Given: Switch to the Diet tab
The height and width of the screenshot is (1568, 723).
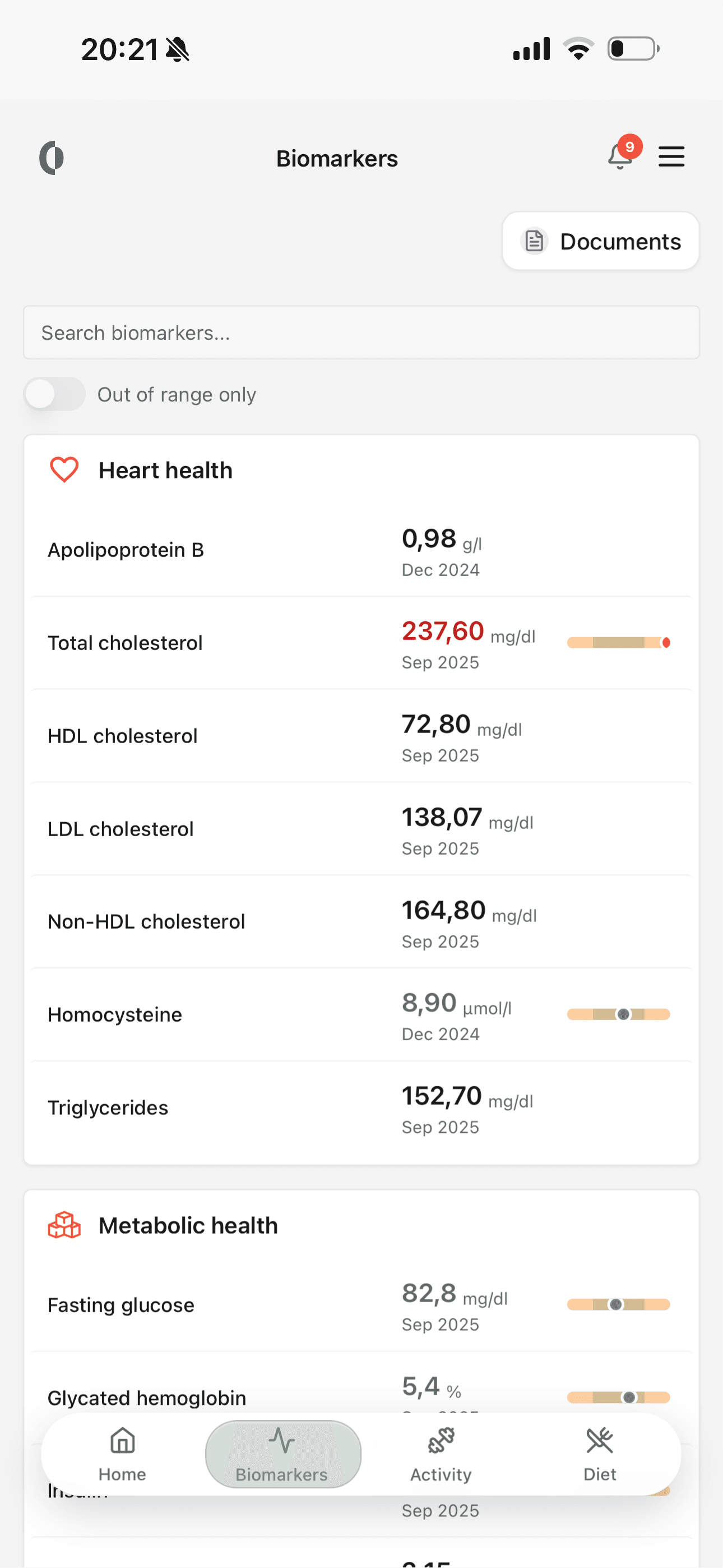Looking at the screenshot, I should 600,1455.
